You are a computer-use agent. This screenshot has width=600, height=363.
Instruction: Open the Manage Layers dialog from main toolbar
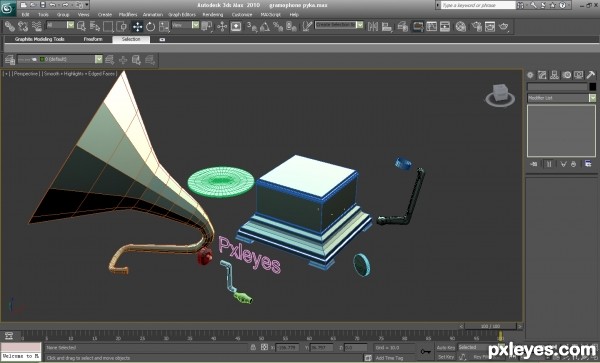pyautogui.click(x=402, y=26)
